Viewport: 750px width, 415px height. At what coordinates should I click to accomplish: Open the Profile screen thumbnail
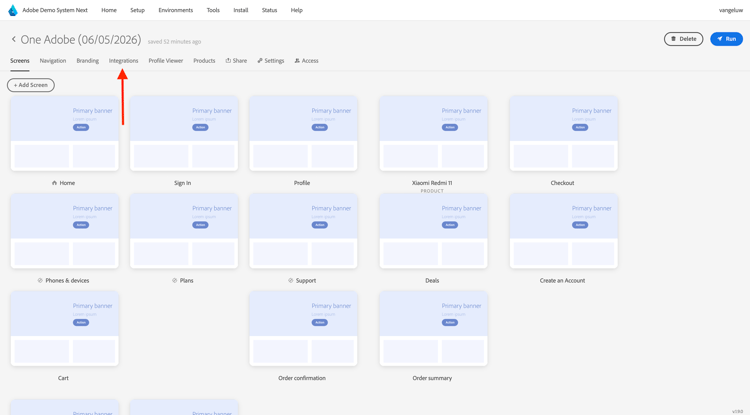[x=303, y=133]
